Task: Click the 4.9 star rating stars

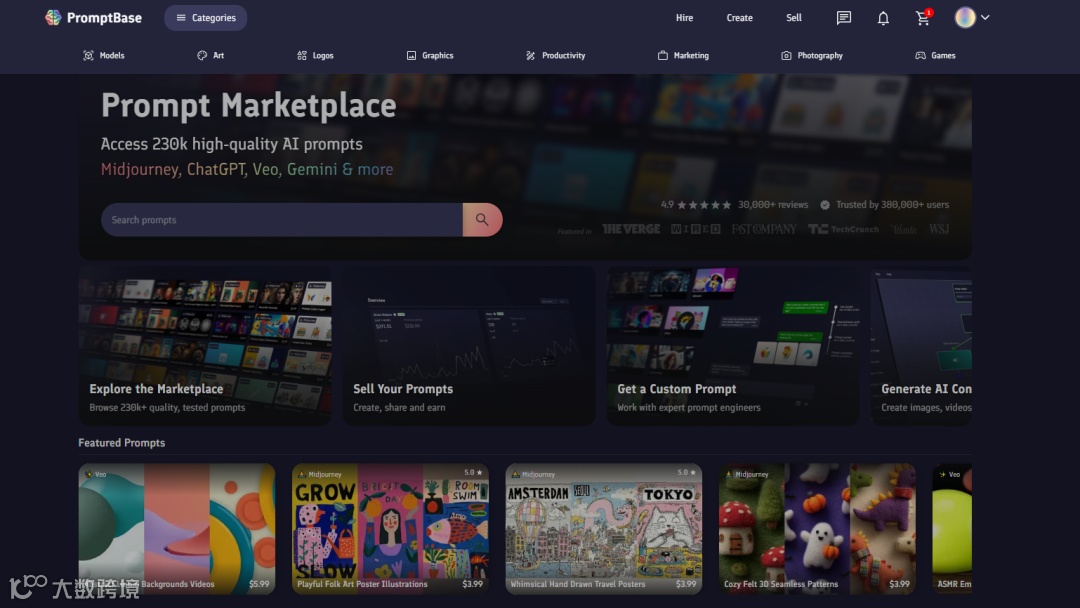Action: tap(703, 205)
